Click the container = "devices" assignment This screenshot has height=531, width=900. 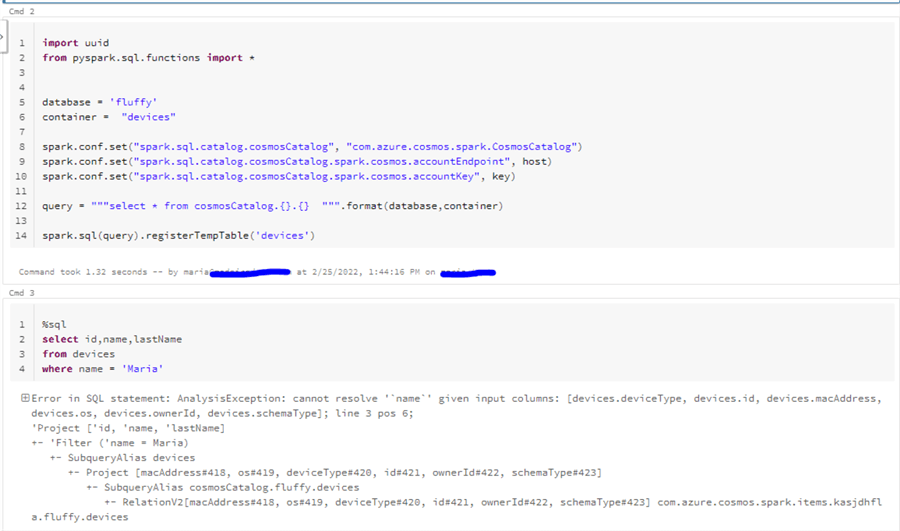click(109, 117)
